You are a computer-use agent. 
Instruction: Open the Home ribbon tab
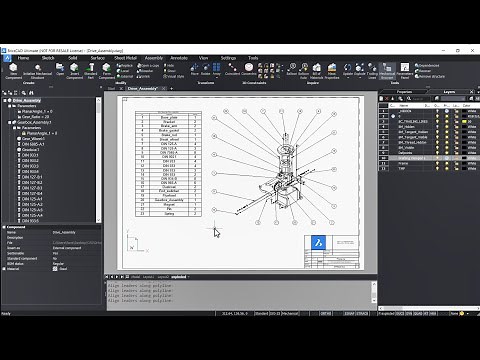[x=23, y=58]
